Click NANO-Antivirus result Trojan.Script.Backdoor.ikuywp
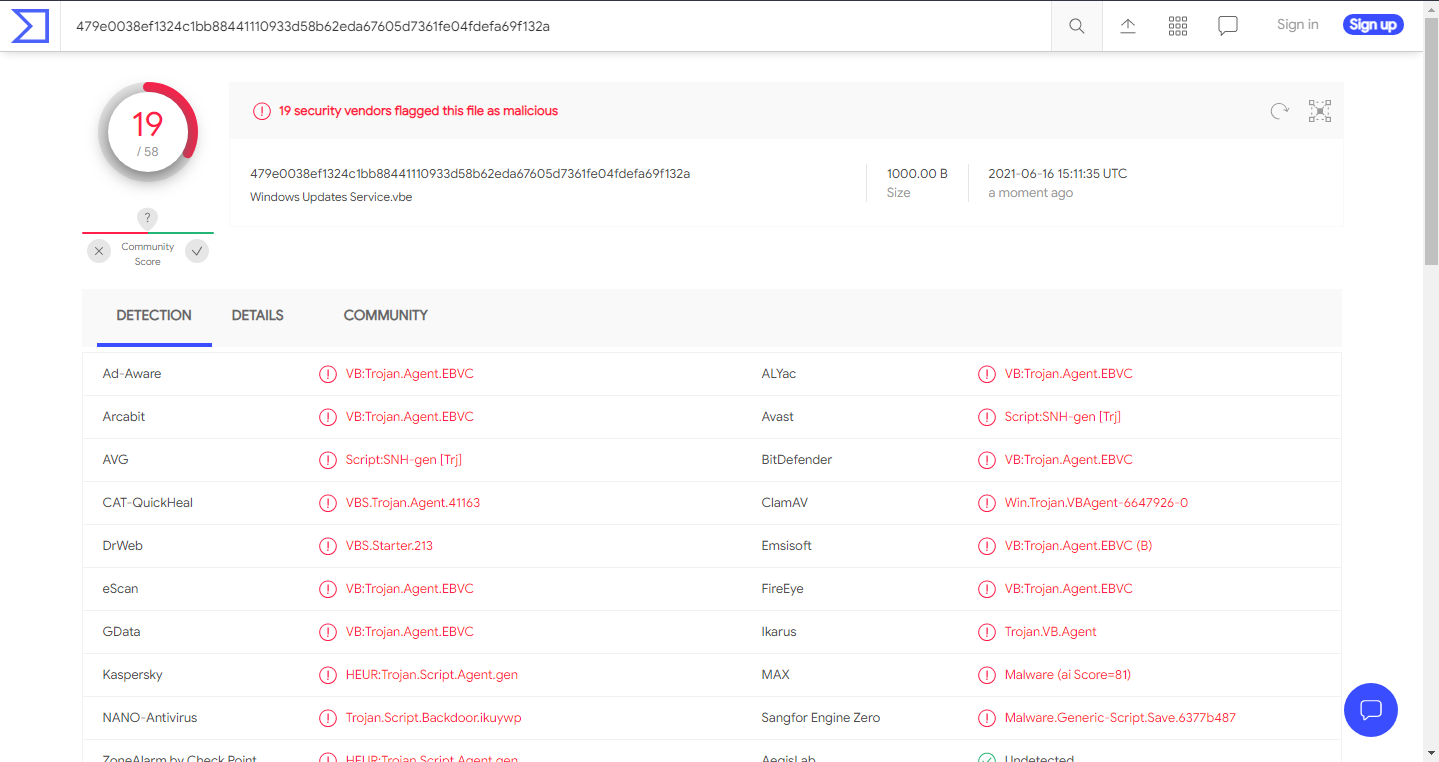The image size is (1439, 762). (x=434, y=718)
